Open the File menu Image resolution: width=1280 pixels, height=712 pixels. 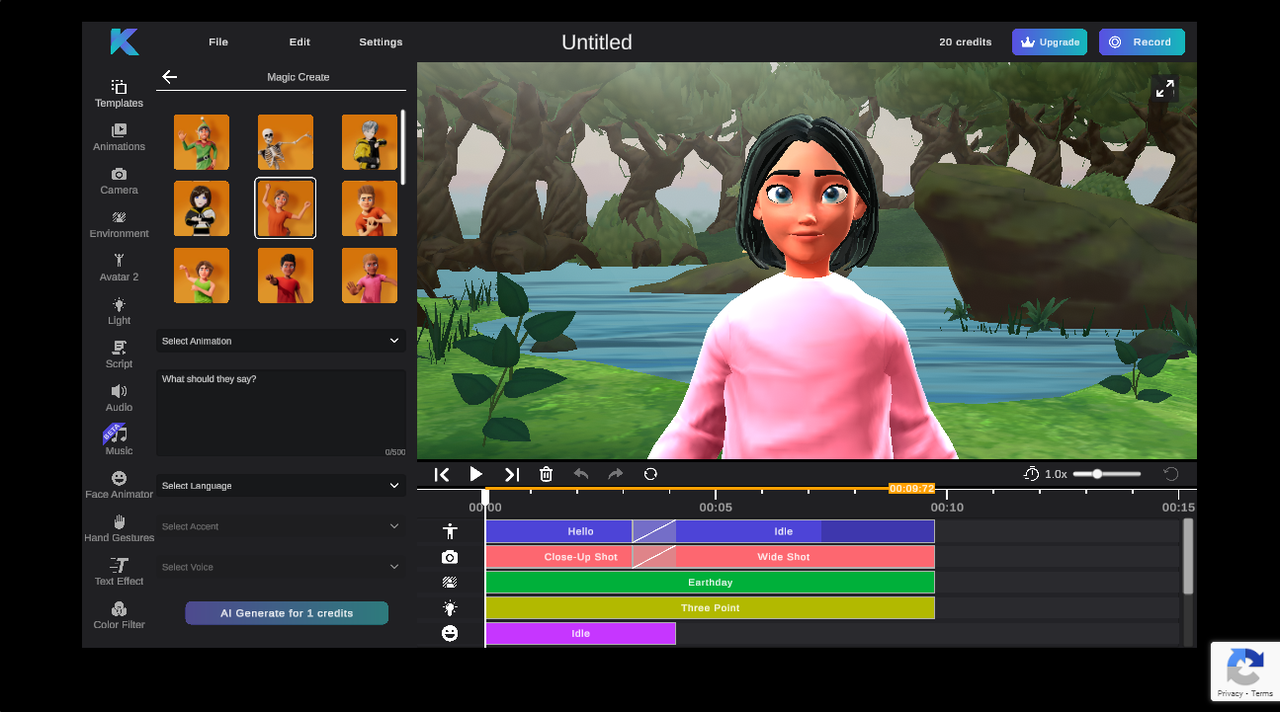point(218,42)
